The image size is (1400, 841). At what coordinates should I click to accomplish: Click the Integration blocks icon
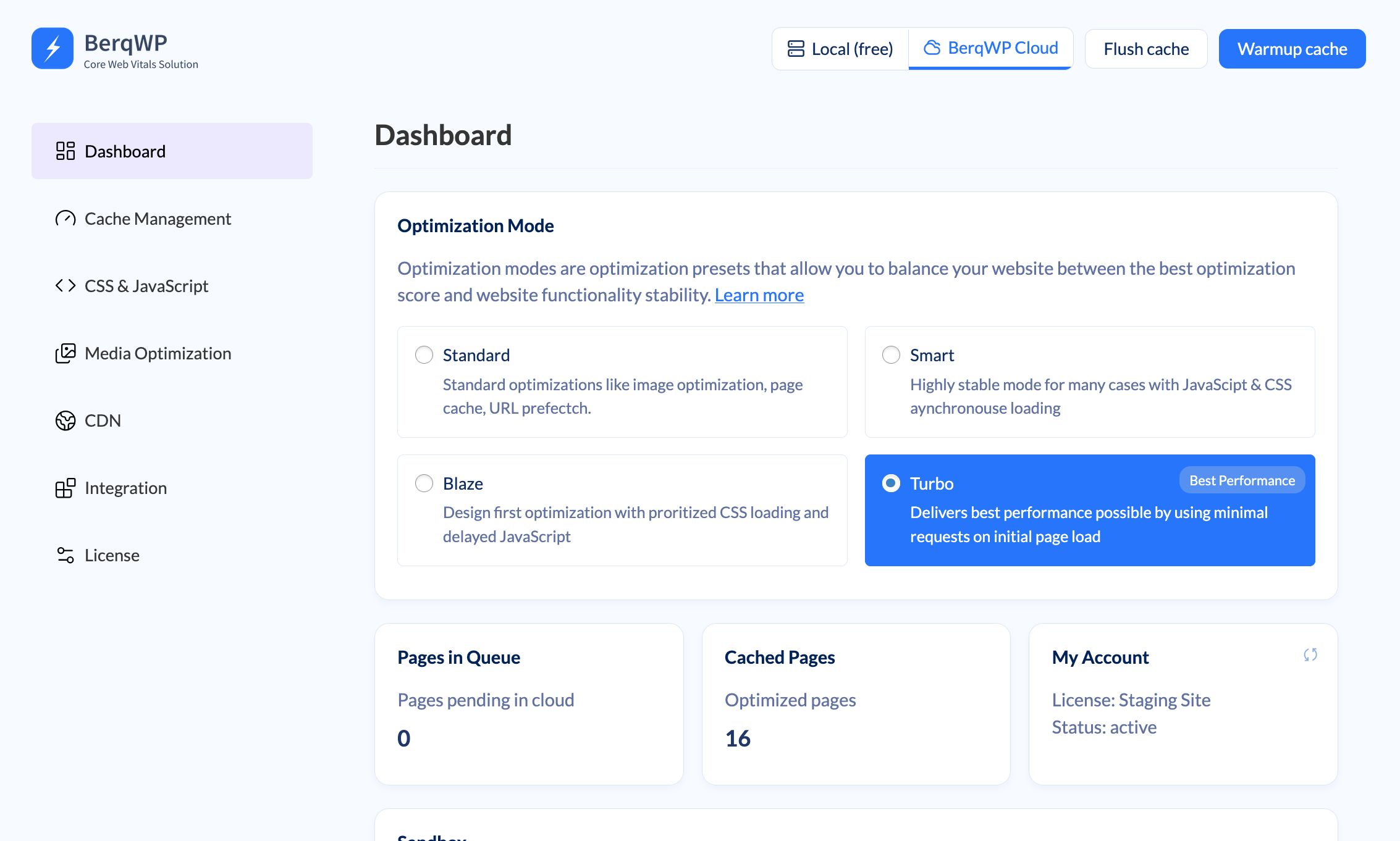[x=65, y=488]
